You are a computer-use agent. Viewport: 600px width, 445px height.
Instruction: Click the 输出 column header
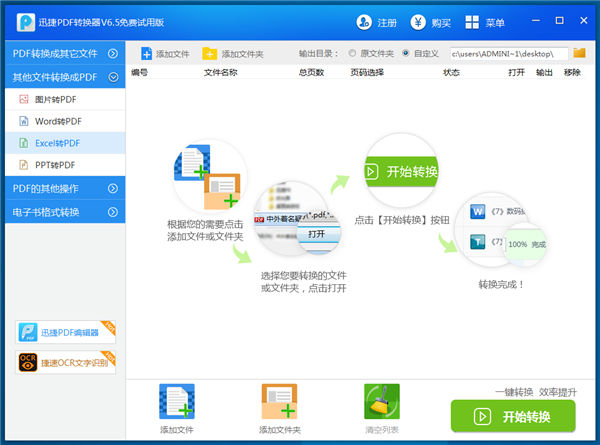544,72
